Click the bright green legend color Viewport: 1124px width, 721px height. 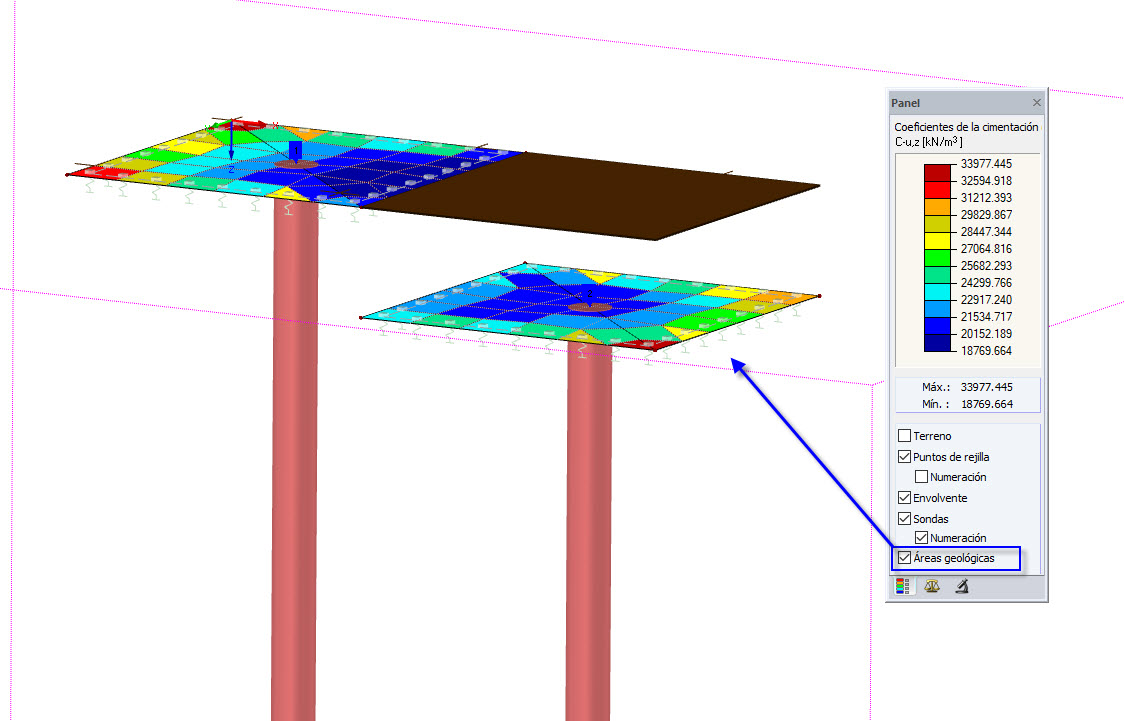coord(937,257)
